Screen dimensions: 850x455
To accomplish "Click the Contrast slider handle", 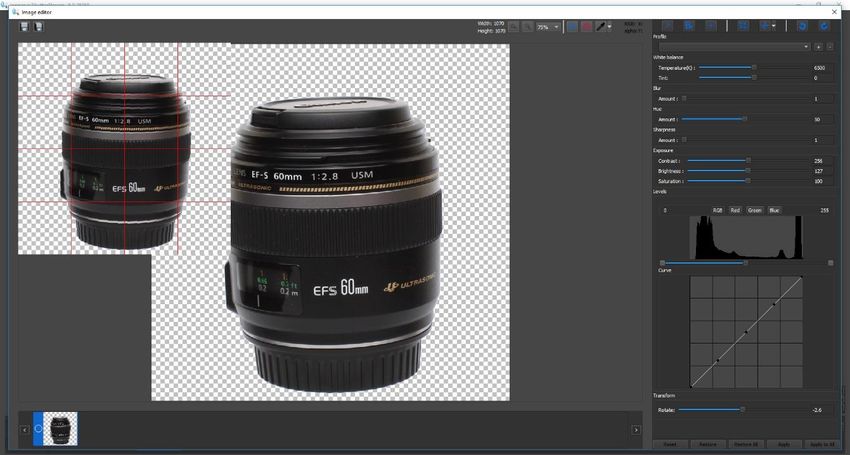I will 748,161.
